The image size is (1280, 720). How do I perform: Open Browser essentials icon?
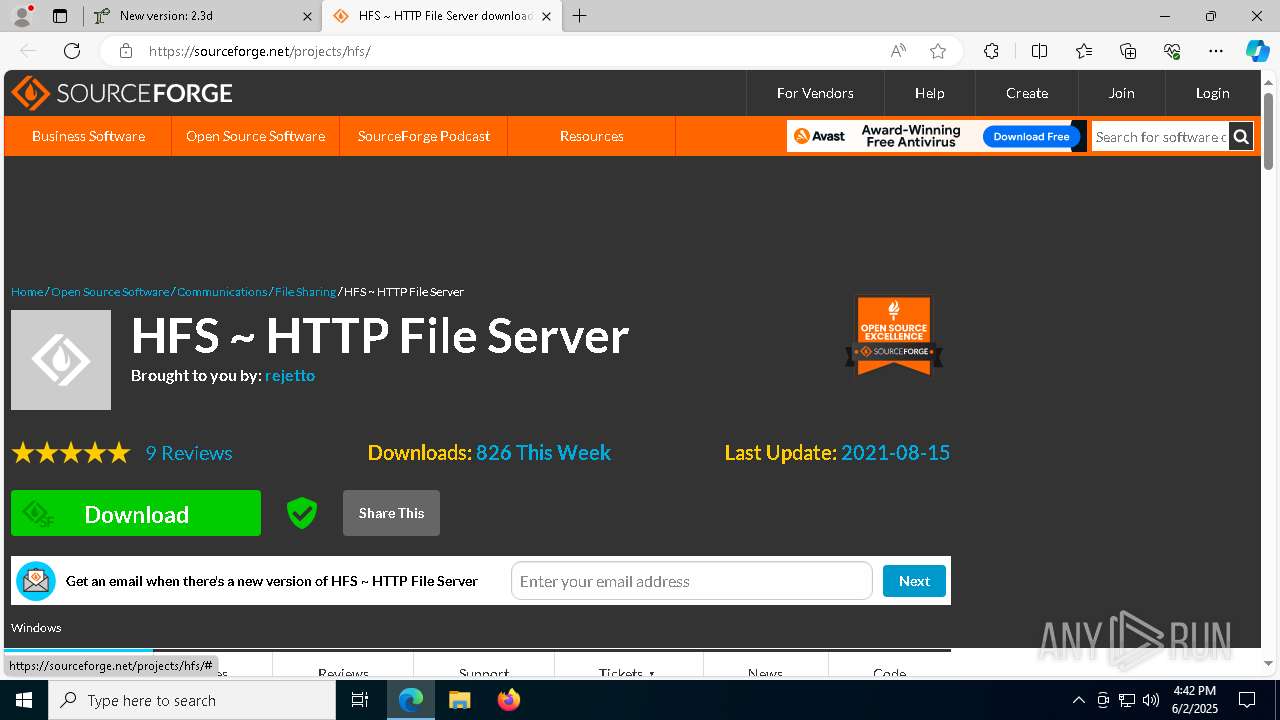coord(1172,51)
